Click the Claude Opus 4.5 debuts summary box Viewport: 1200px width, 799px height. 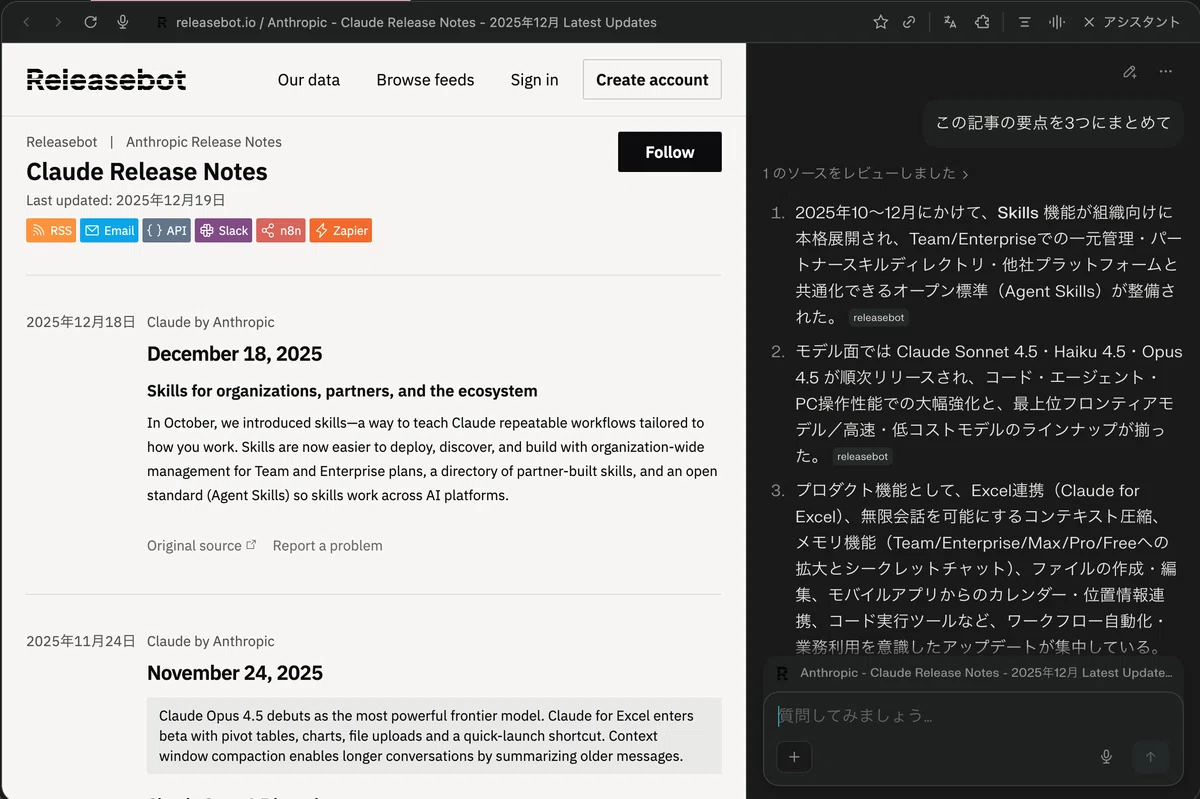click(434, 736)
